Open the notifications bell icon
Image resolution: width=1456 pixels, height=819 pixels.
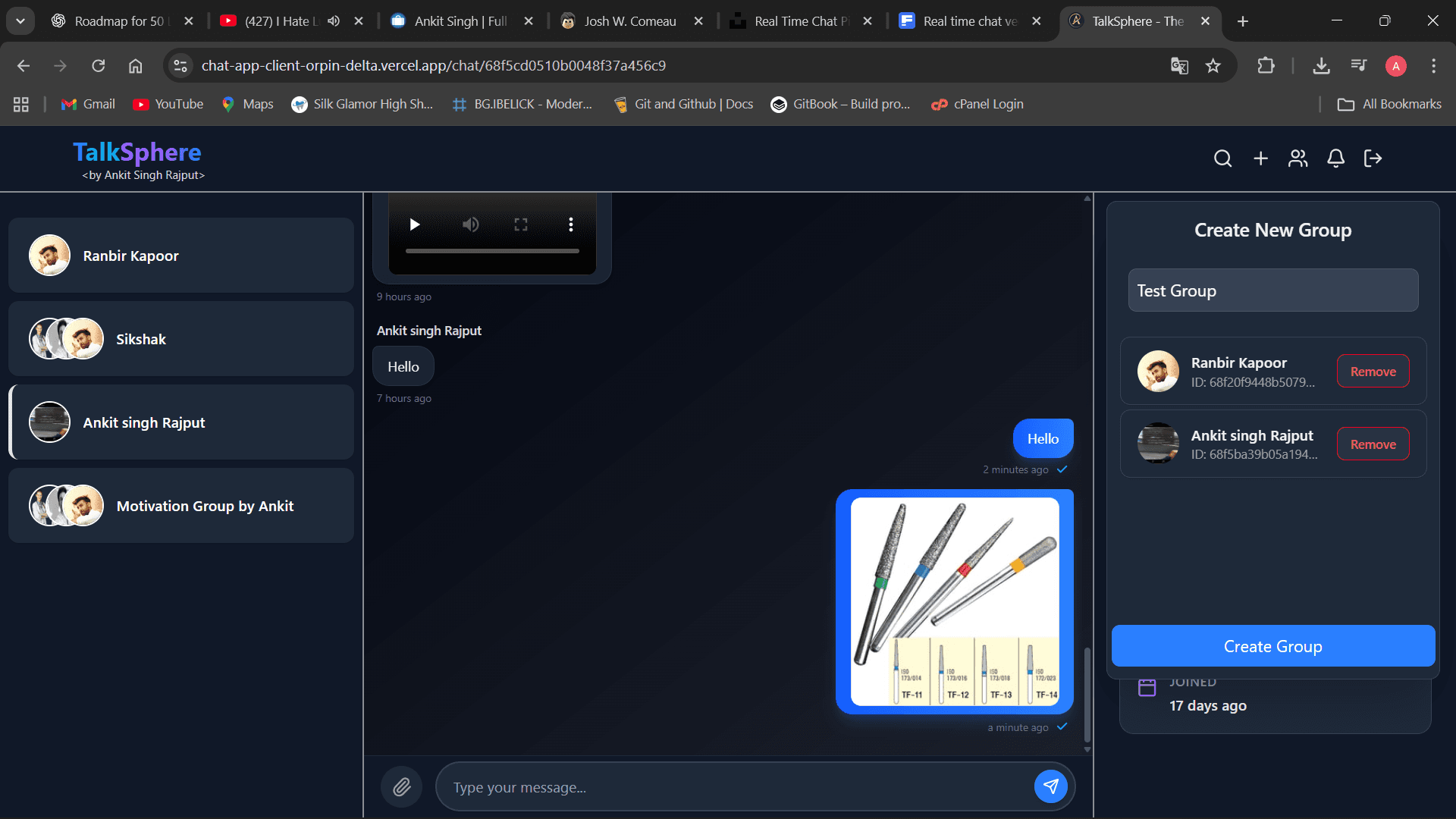(1335, 158)
